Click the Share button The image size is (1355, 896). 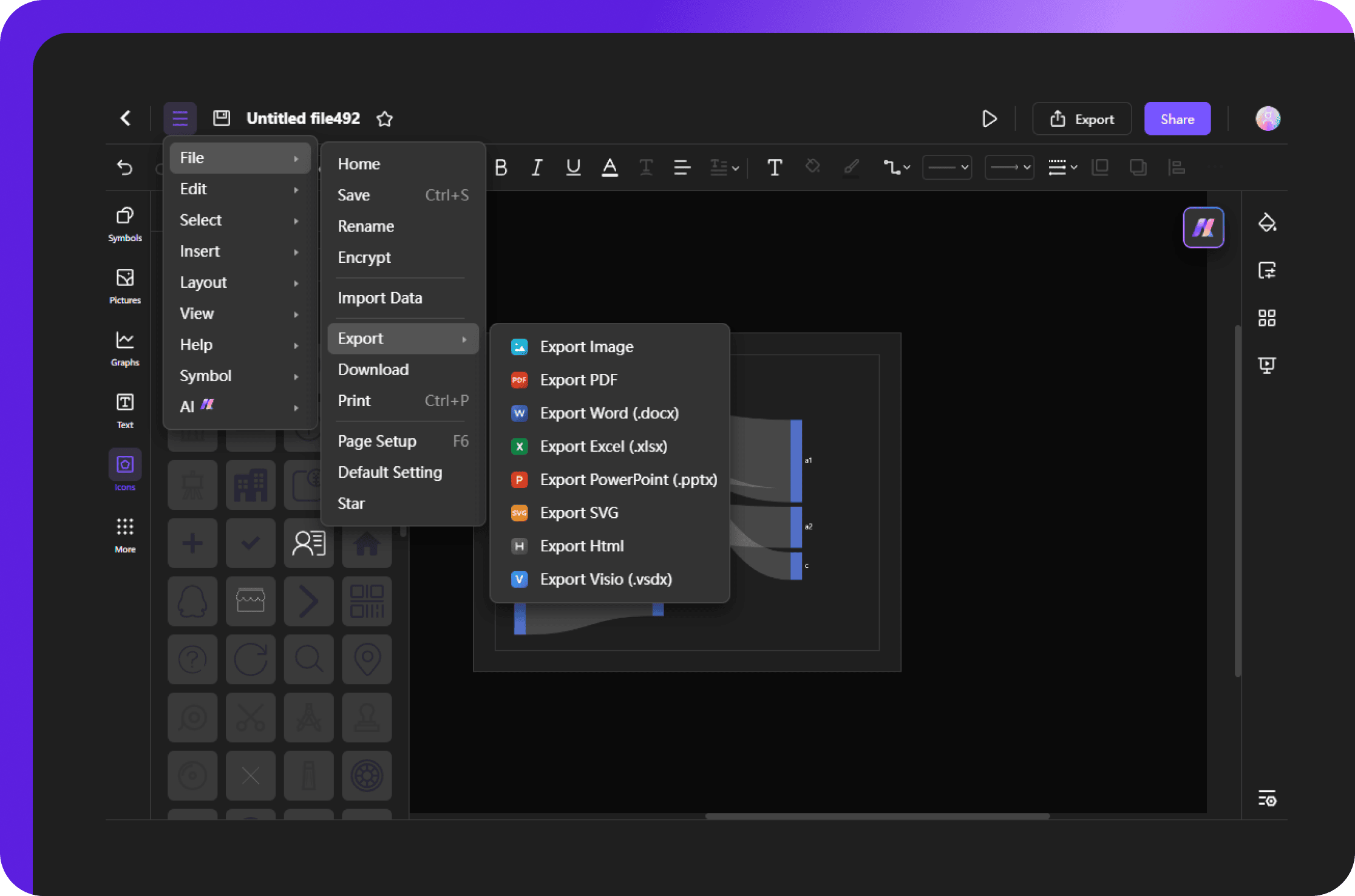(x=1176, y=118)
